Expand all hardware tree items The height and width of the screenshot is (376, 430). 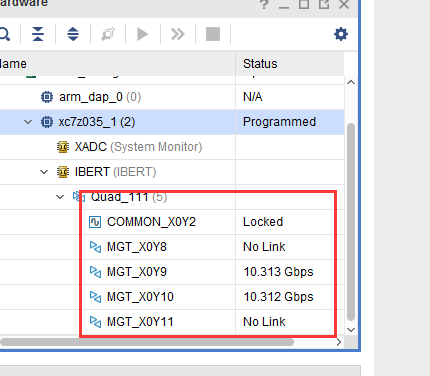tap(73, 34)
